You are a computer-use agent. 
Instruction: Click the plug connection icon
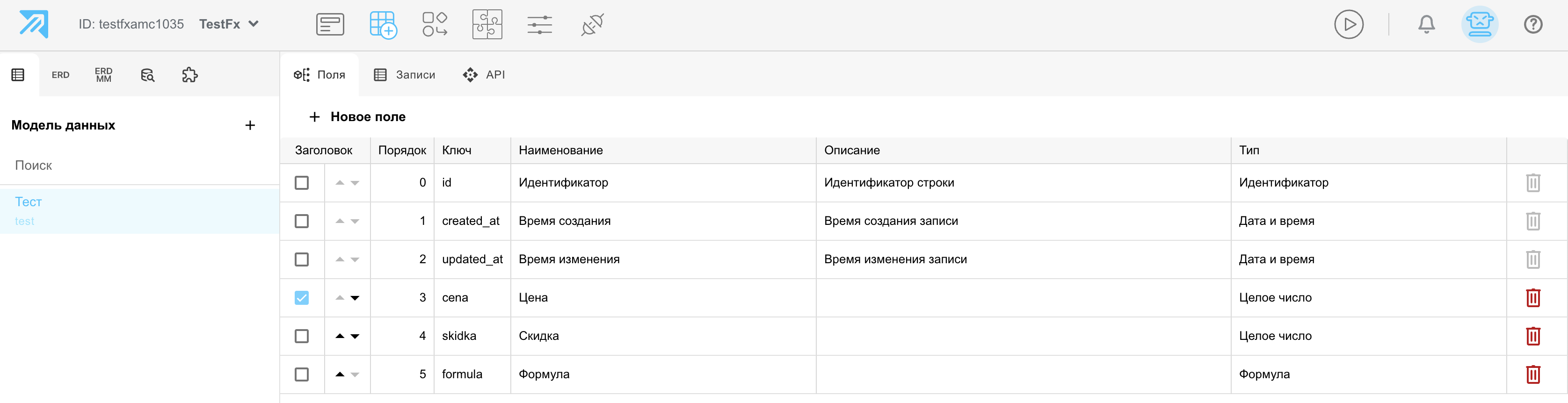[x=592, y=25]
